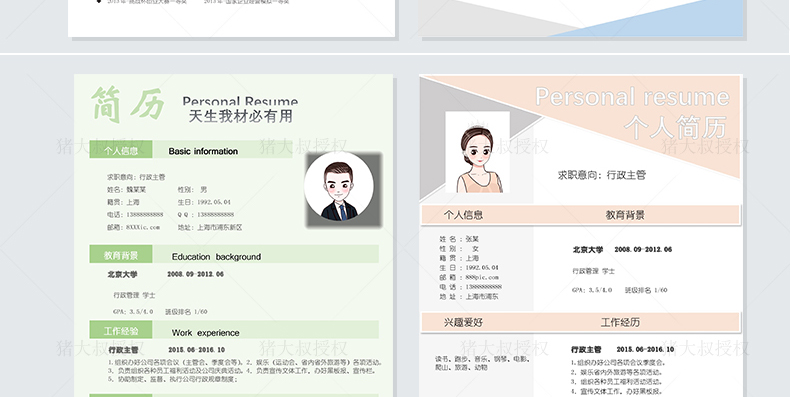Click the address '地址: 上海市浦东新区'

[210, 227]
